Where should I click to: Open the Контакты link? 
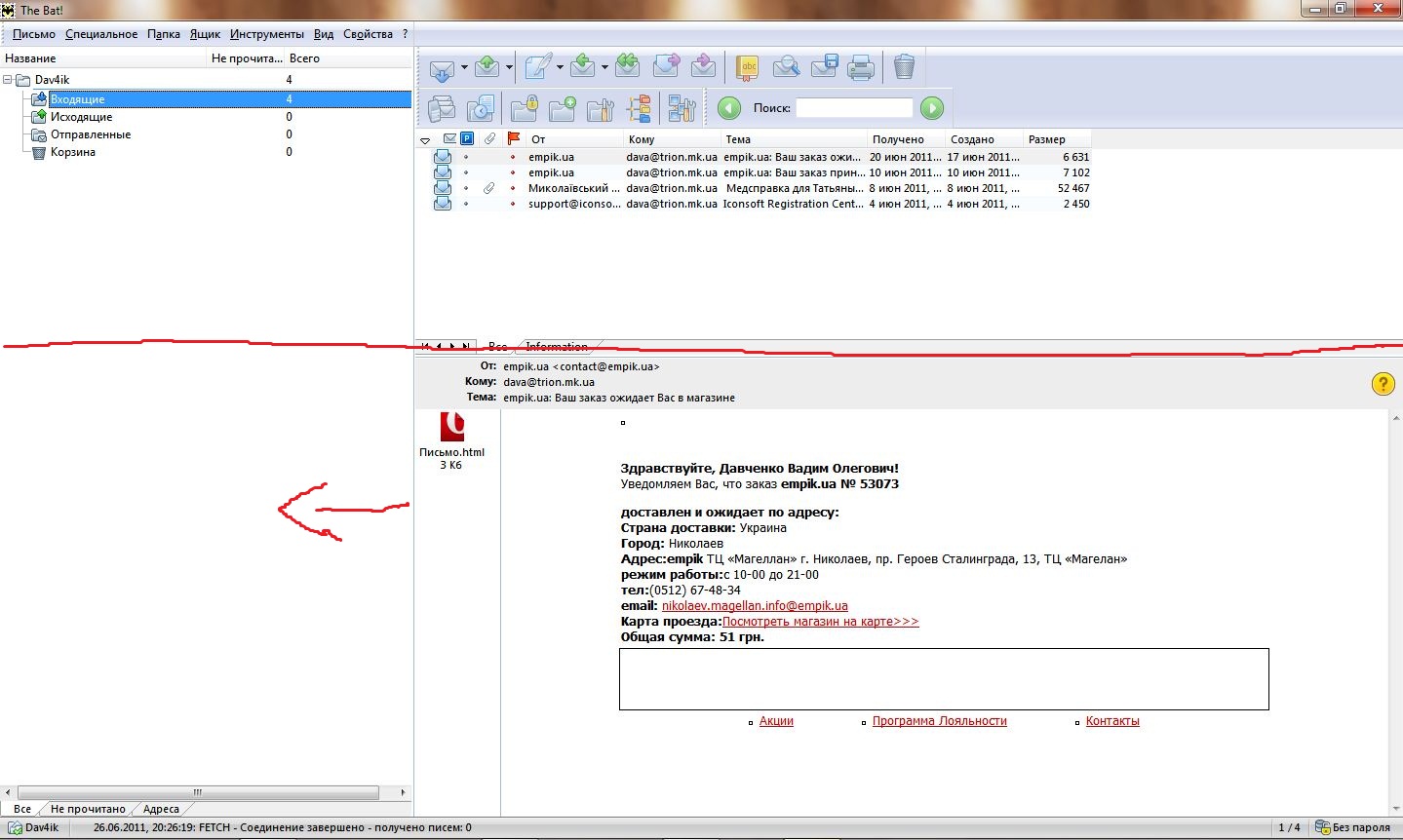(1112, 721)
